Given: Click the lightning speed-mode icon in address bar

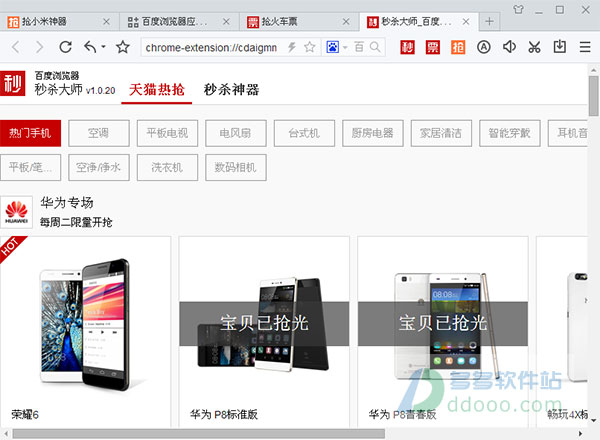Looking at the screenshot, I should pos(292,47).
